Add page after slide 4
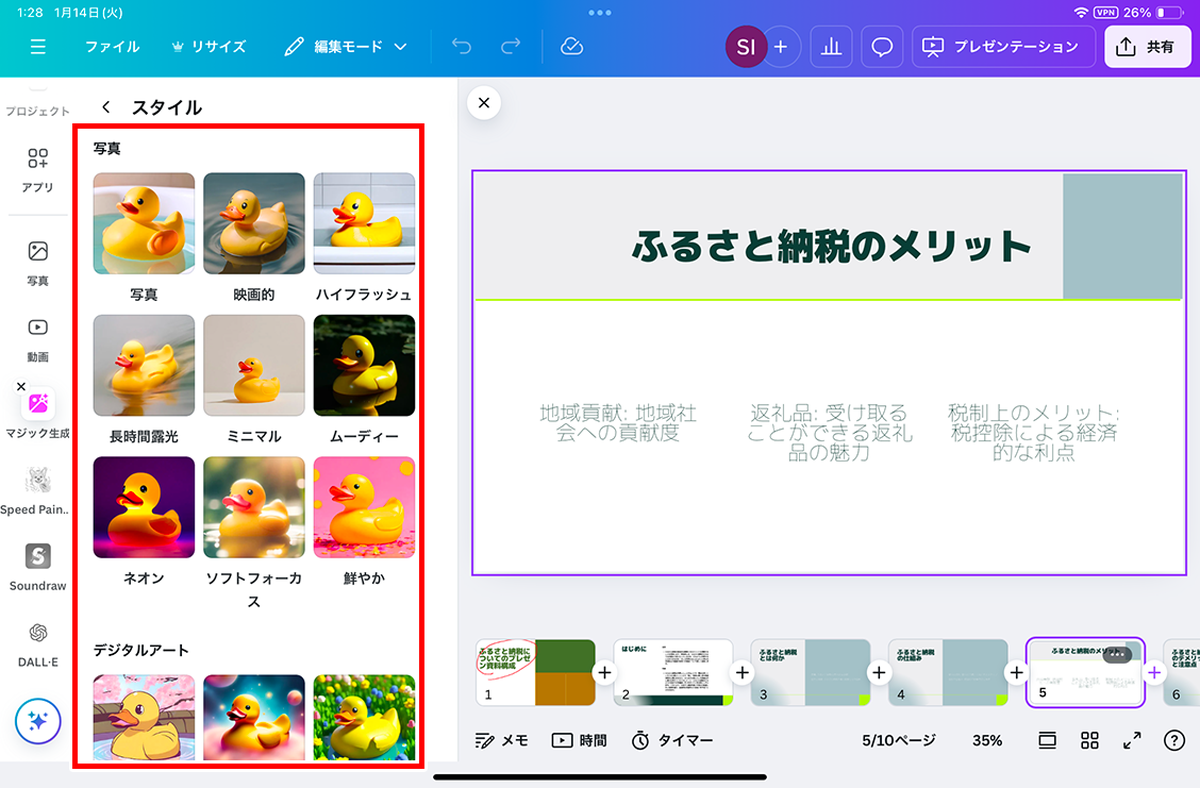 coord(1017,673)
